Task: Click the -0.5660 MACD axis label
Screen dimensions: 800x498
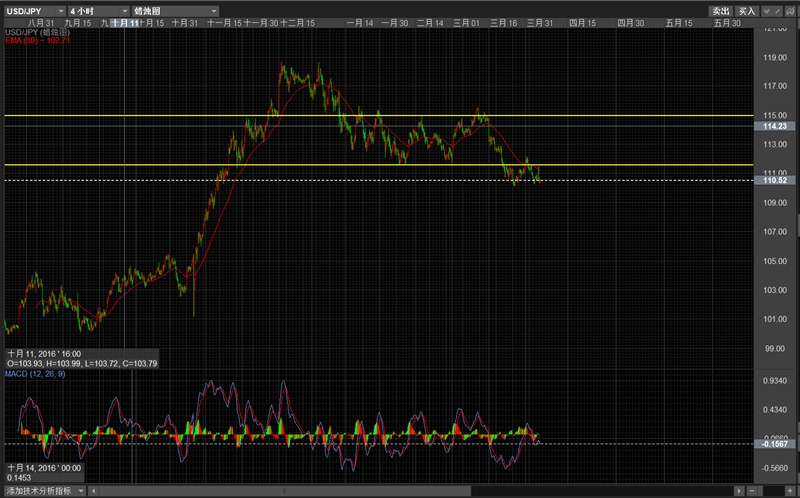Action: click(775, 468)
